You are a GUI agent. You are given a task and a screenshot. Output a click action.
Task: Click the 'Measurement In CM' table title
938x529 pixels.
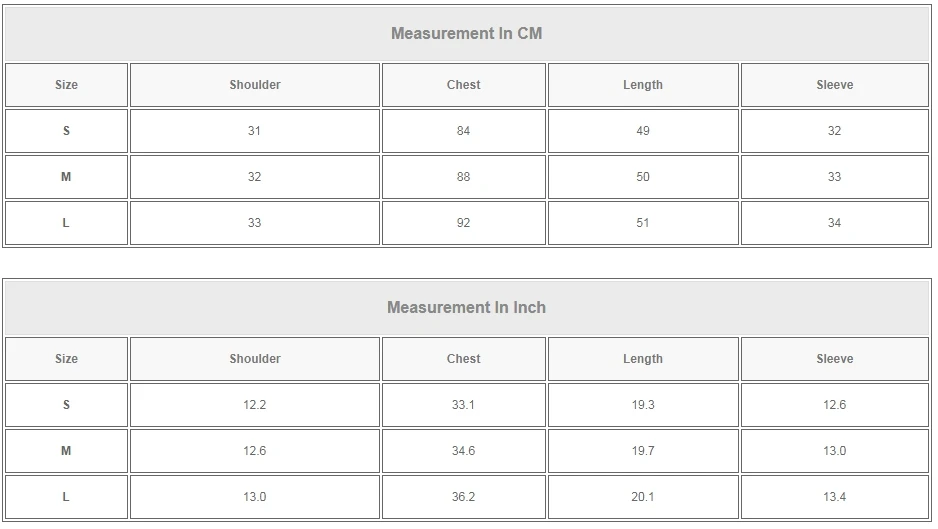pos(466,33)
